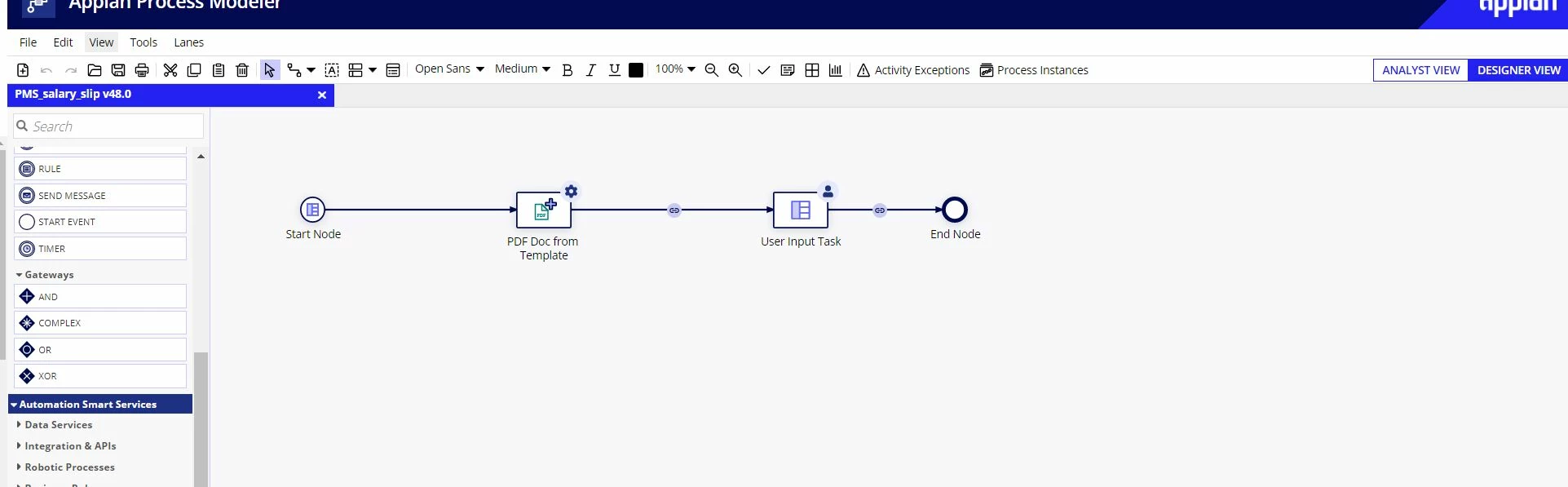The image size is (1568, 487).
Task: Open the Lanes menu
Action: pyautogui.click(x=188, y=42)
